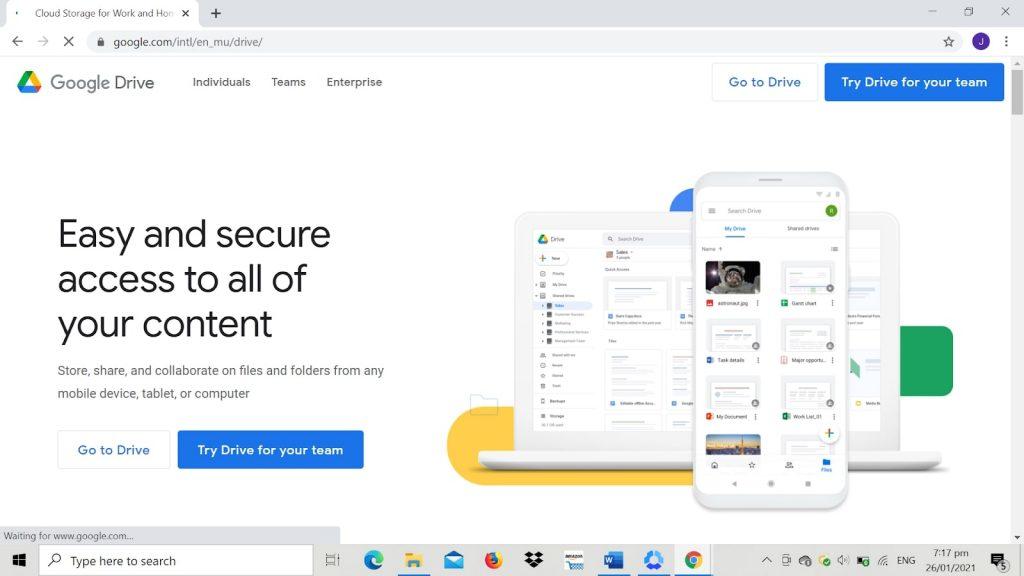Click the page vertical scrollbar thumb

tap(1017, 91)
